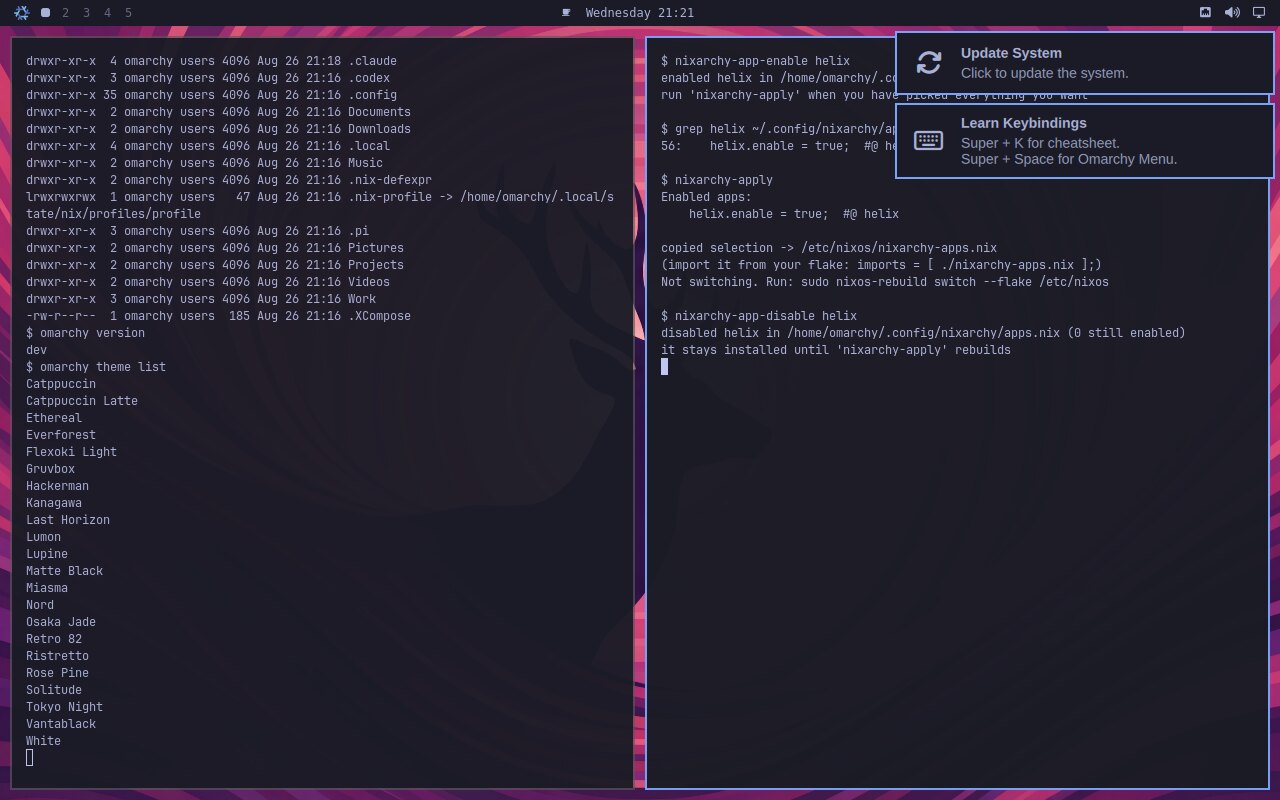The image size is (1280, 800).
Task: Click 'Click to update the system.' text
Action: coord(1044,73)
